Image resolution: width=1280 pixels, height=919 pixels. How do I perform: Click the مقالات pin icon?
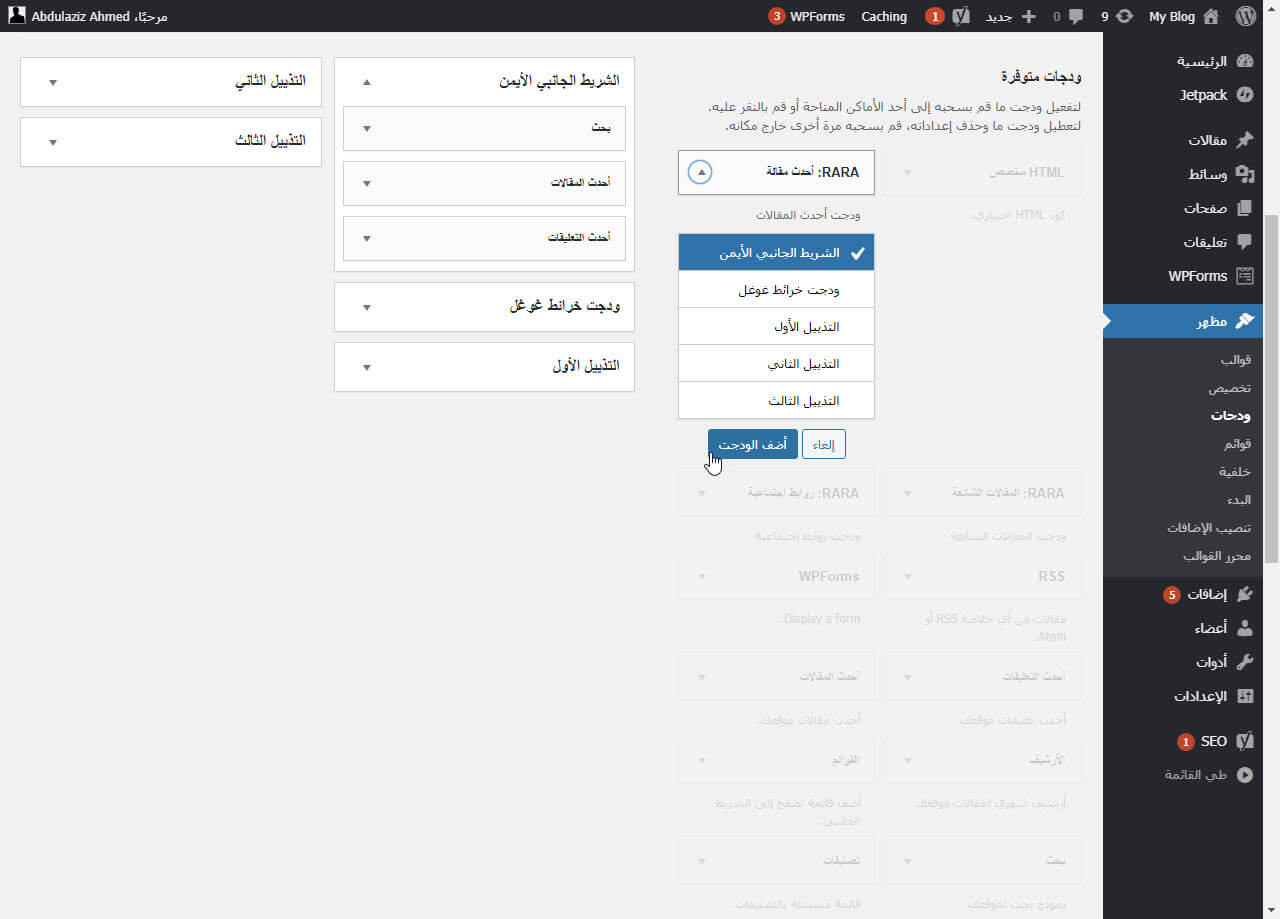(x=1244, y=140)
